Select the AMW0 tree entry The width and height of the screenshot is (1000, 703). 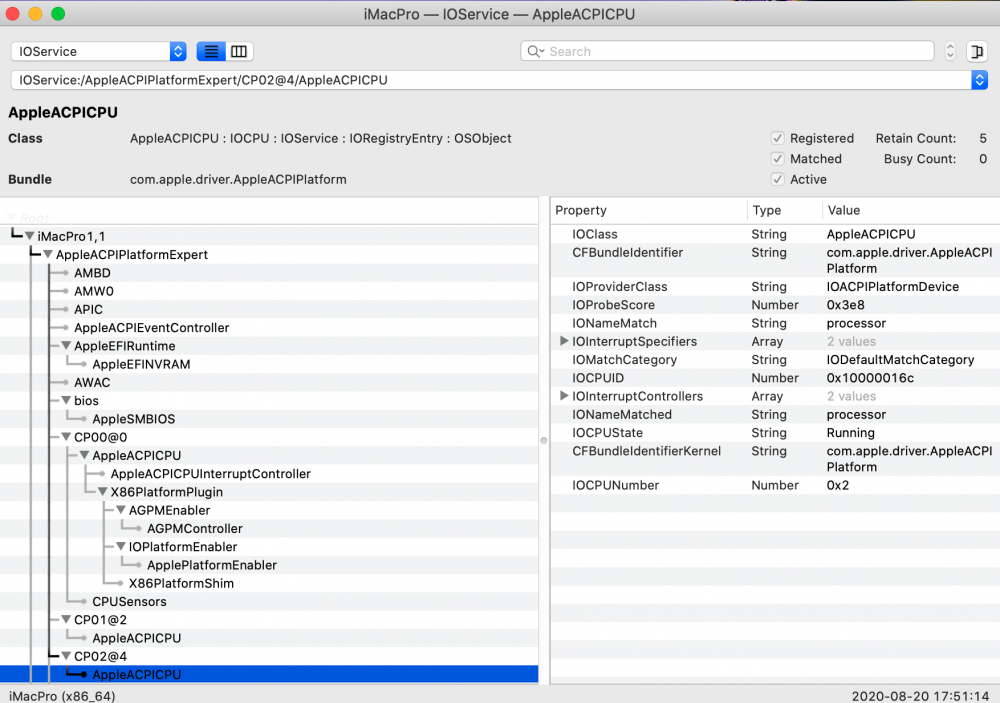pyautogui.click(x=94, y=291)
